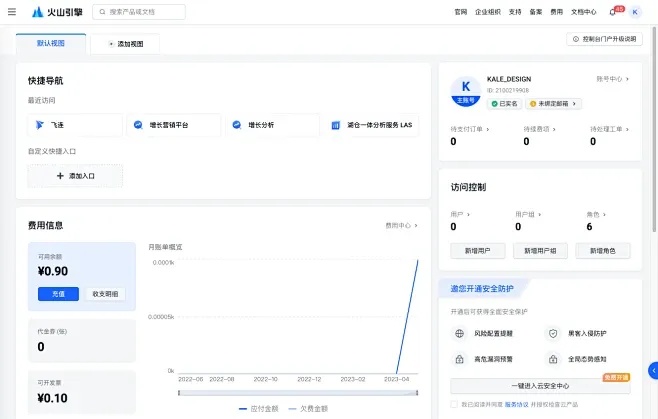Click the KALE_DESIGN account name

509,79
